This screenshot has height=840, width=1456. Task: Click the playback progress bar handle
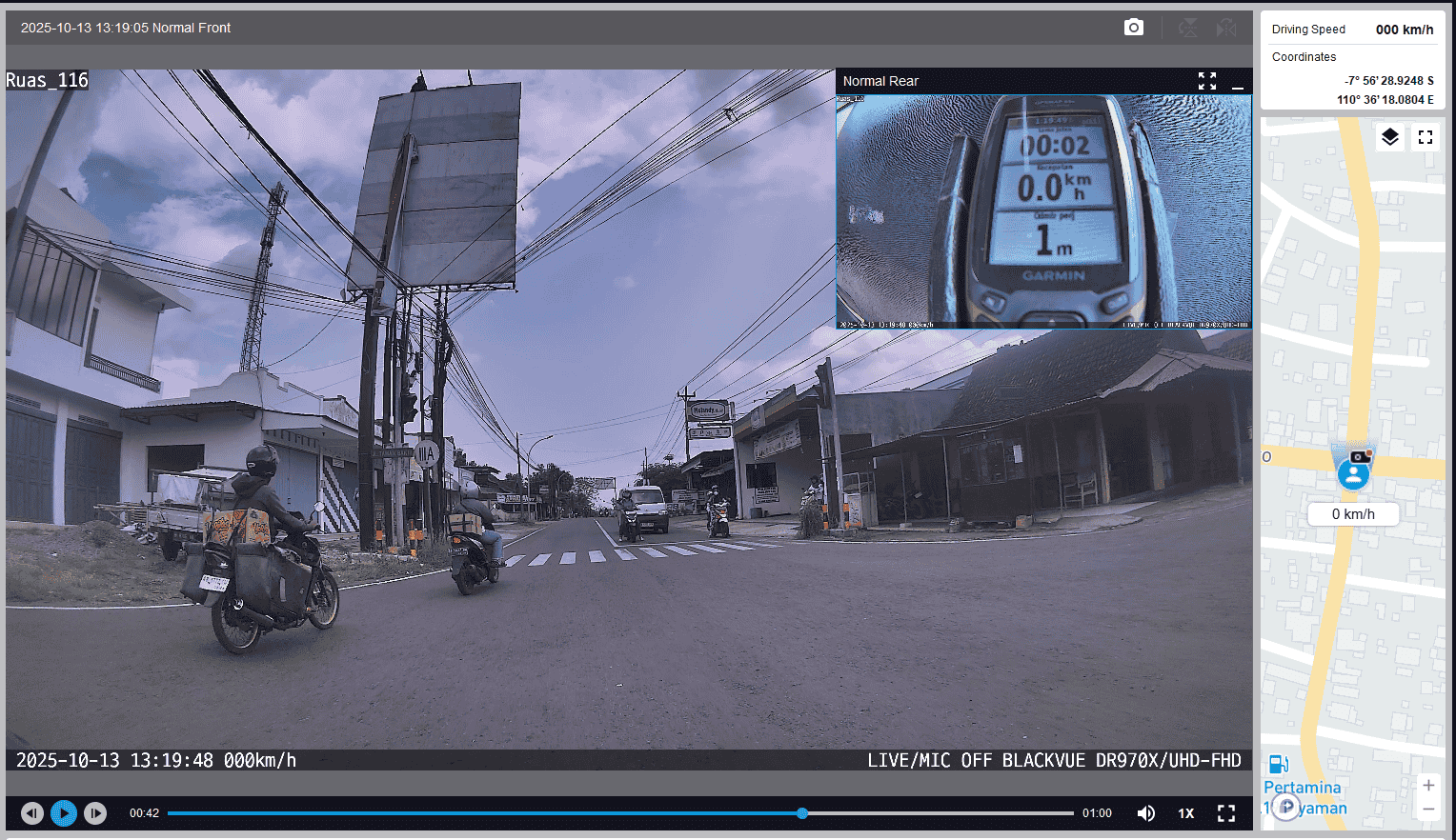pyautogui.click(x=802, y=813)
